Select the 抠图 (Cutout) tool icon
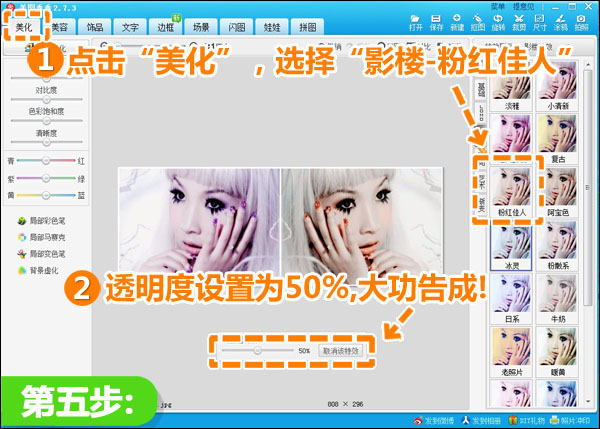The height and width of the screenshot is (429, 600). coord(478,22)
